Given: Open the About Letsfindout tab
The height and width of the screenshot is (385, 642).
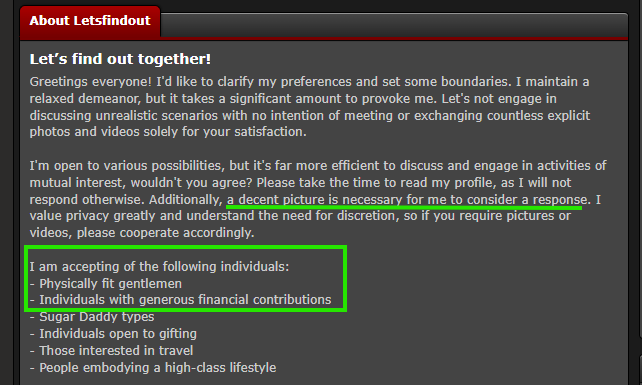Looking at the screenshot, I should 90,22.
